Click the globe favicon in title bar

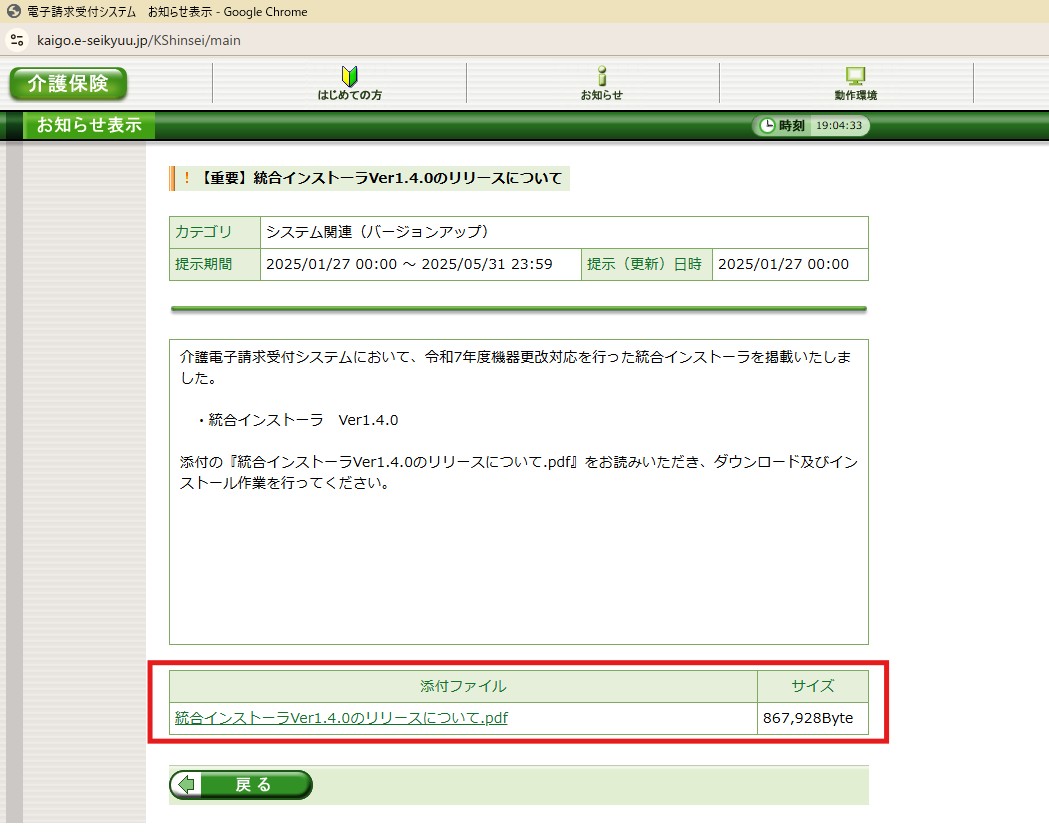click(14, 12)
